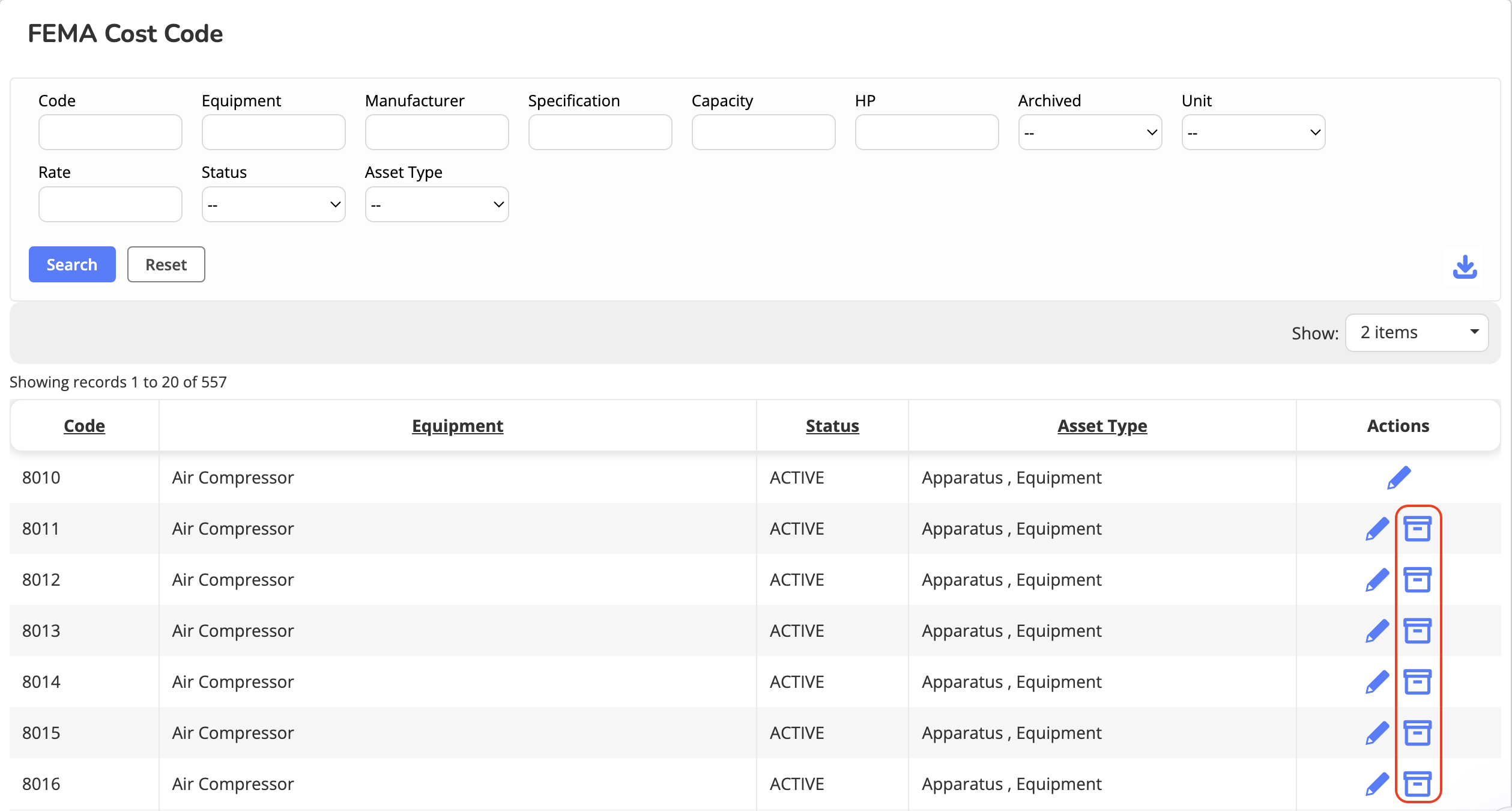Open the Status filter dropdown
Image resolution: width=1512 pixels, height=811 pixels.
pyautogui.click(x=273, y=204)
